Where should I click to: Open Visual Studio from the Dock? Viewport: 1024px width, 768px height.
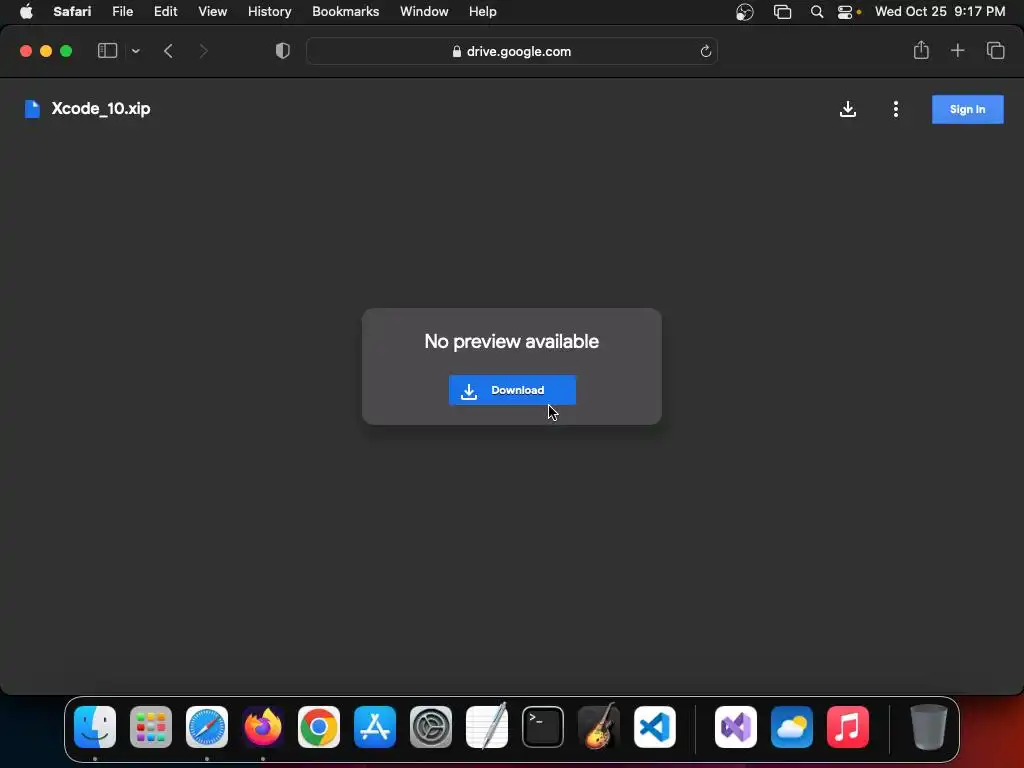click(x=736, y=727)
